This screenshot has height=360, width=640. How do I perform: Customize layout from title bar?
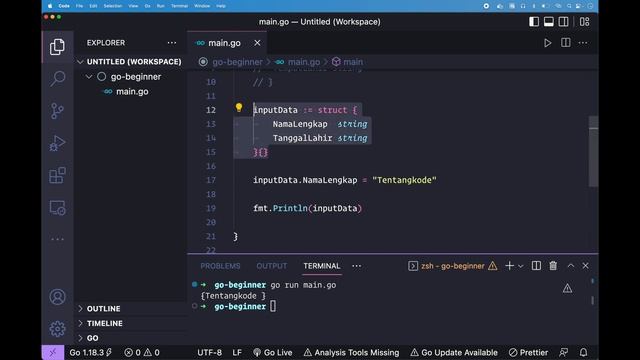(x=584, y=22)
